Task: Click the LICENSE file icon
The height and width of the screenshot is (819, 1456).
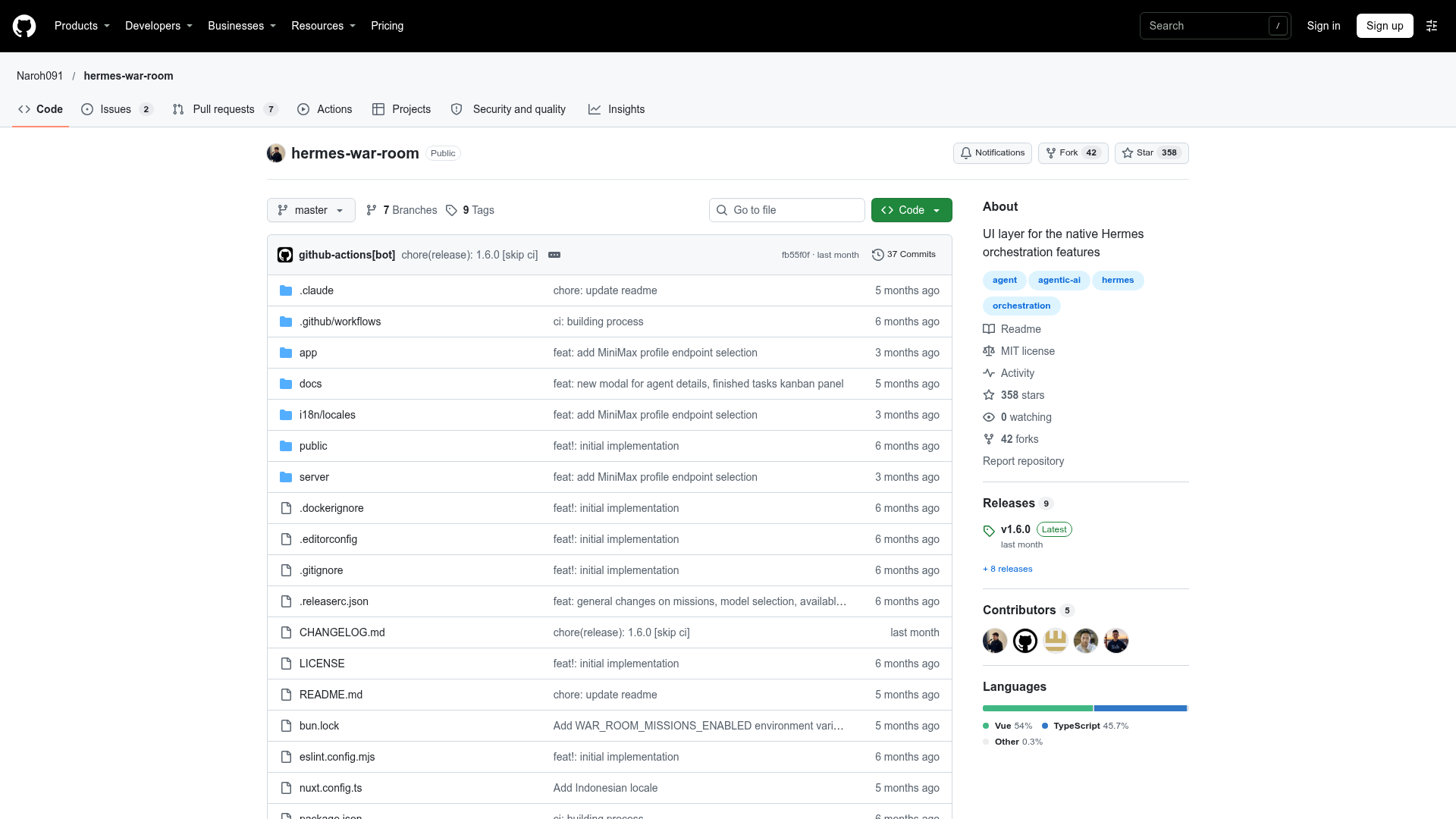Action: click(x=286, y=664)
